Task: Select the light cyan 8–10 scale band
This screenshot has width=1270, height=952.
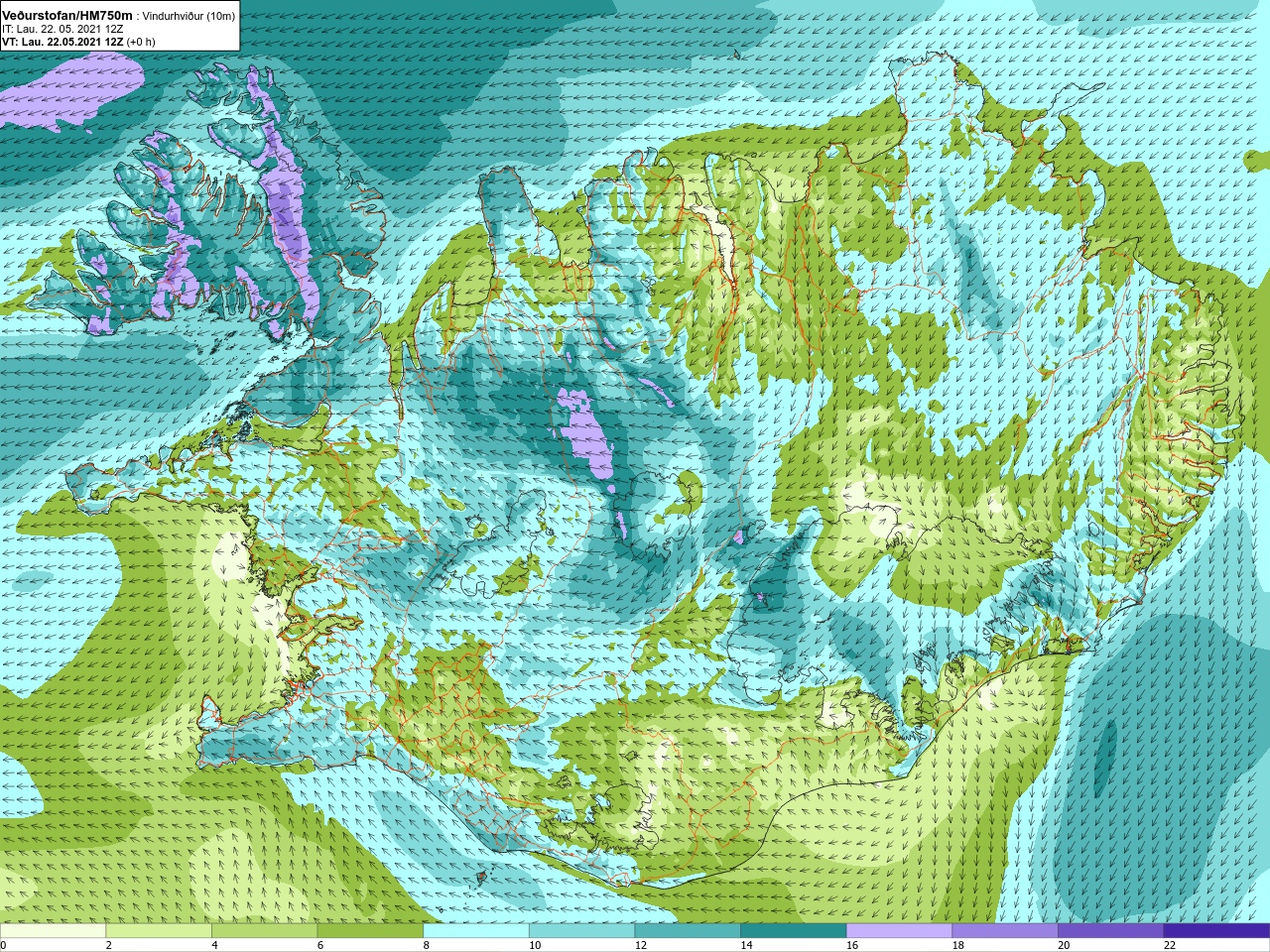Action: [x=476, y=931]
